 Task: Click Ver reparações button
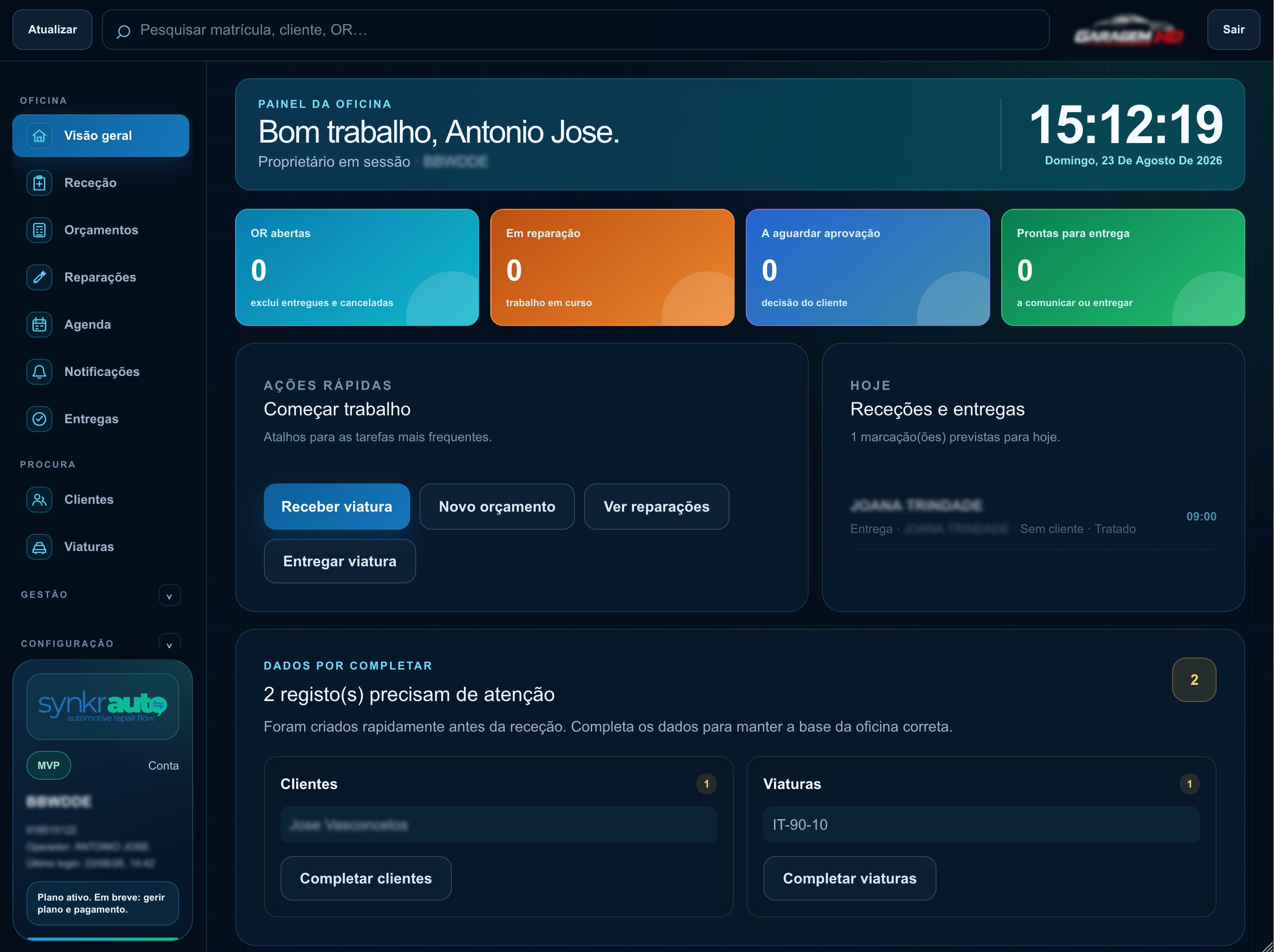pyautogui.click(x=656, y=506)
